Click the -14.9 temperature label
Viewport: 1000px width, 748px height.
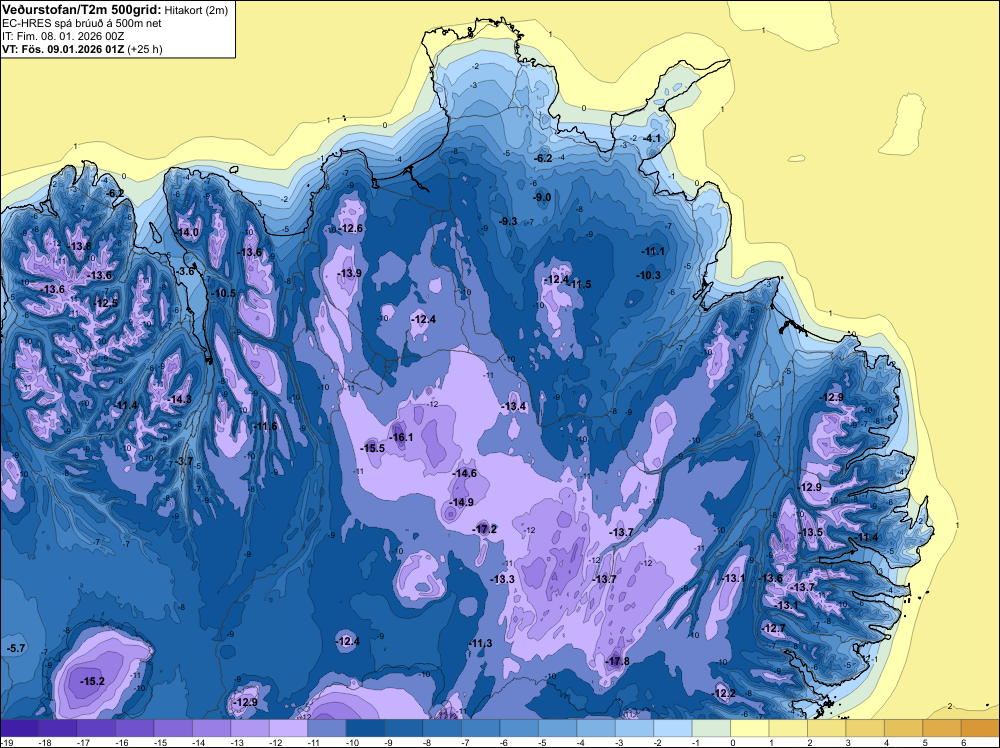point(461,502)
